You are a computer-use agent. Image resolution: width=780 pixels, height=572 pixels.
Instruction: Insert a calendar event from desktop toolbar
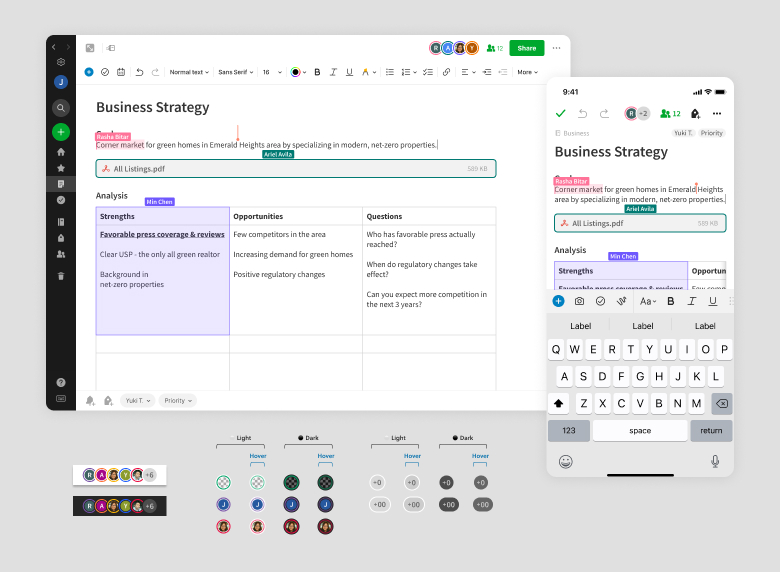[121, 72]
